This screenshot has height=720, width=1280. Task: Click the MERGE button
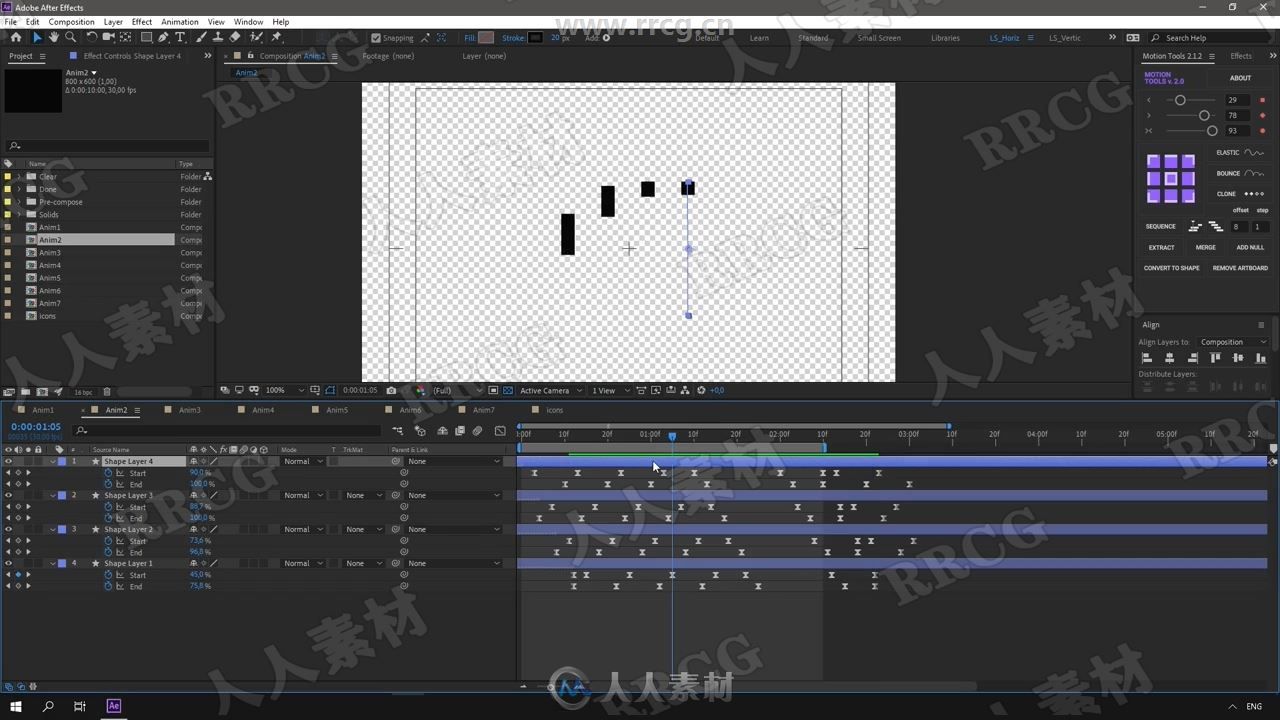(x=1206, y=247)
